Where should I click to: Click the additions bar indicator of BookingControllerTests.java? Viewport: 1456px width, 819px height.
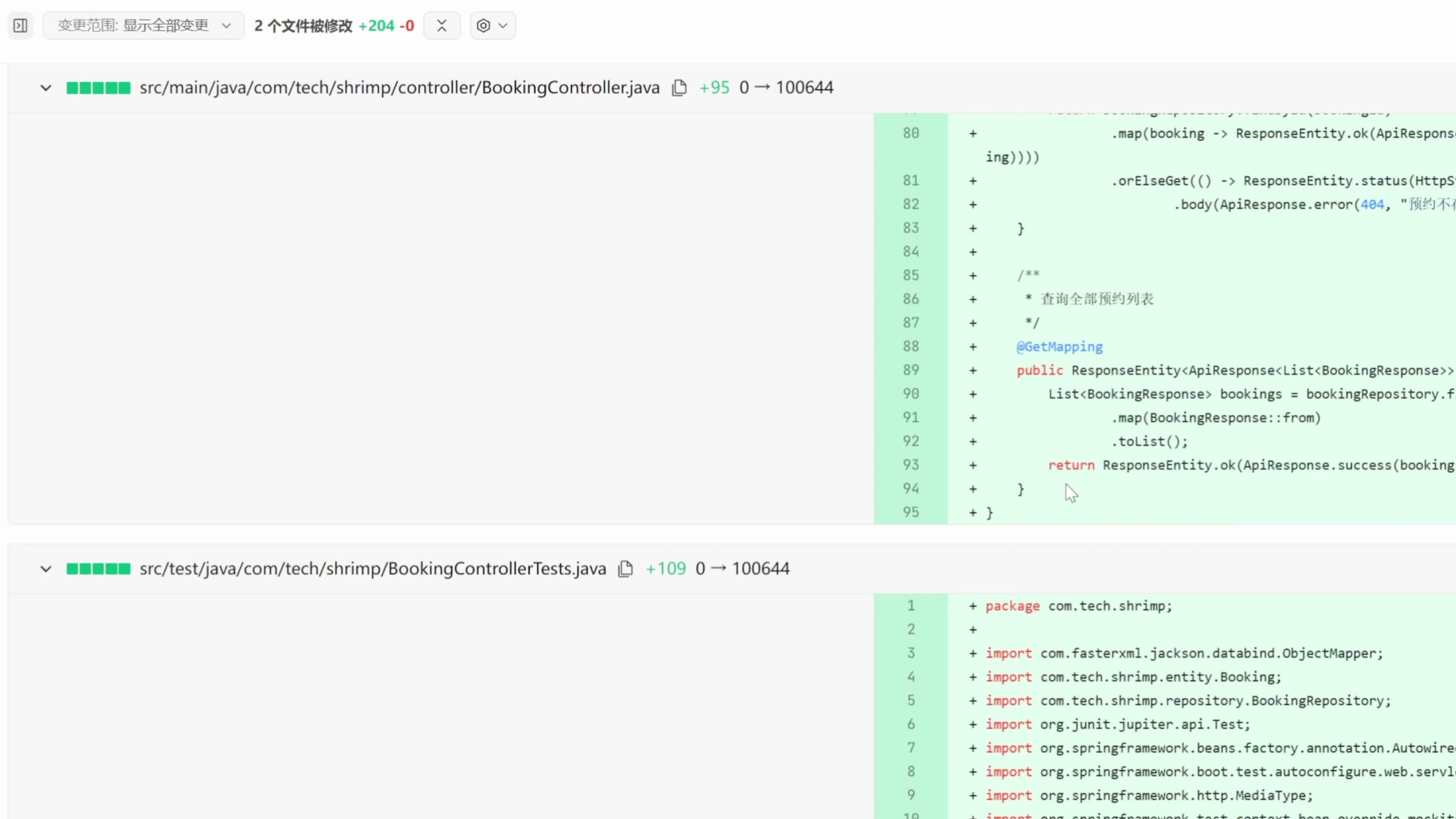point(98,569)
